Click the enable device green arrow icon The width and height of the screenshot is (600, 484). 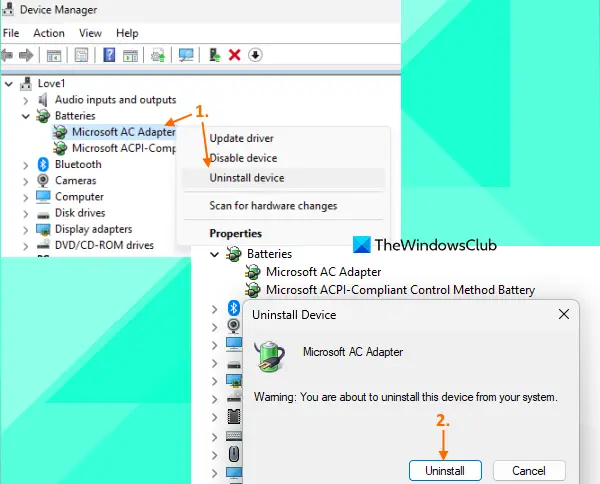[215, 55]
